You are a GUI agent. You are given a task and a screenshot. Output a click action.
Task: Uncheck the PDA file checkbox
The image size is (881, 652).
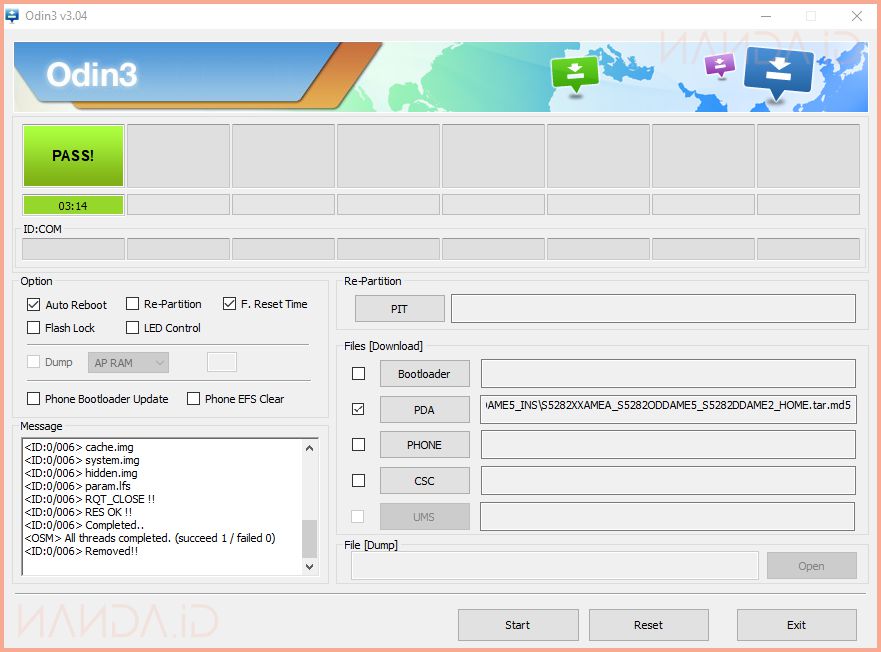pos(359,409)
